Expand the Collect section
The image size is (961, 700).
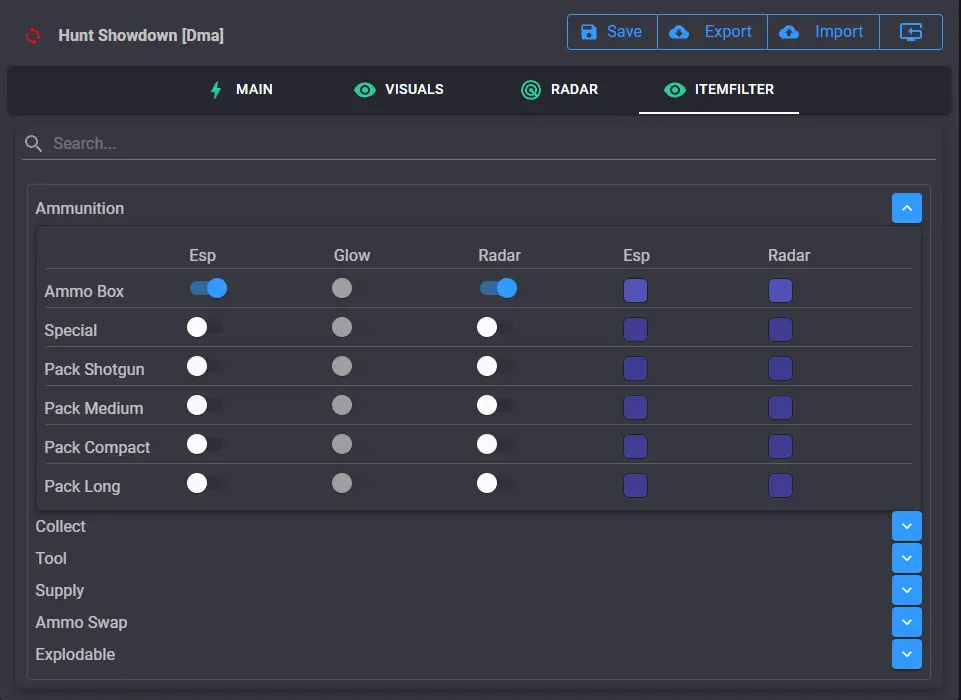tap(906, 527)
